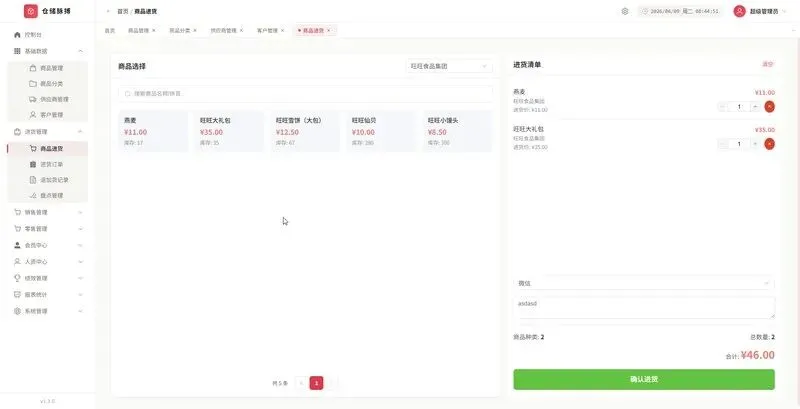This screenshot has width=800, height=409.
Task: Open the settings gear in header
Action: click(625, 11)
